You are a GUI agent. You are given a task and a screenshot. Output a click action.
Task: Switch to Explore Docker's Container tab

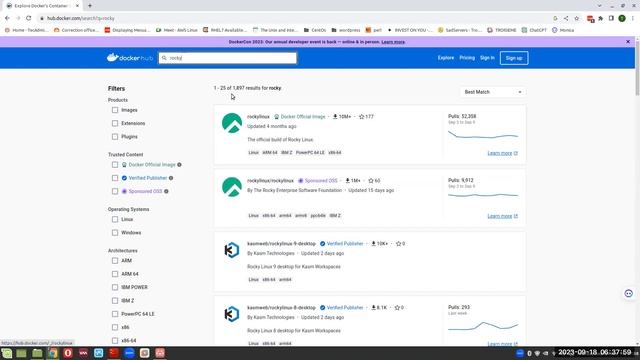(41, 6)
